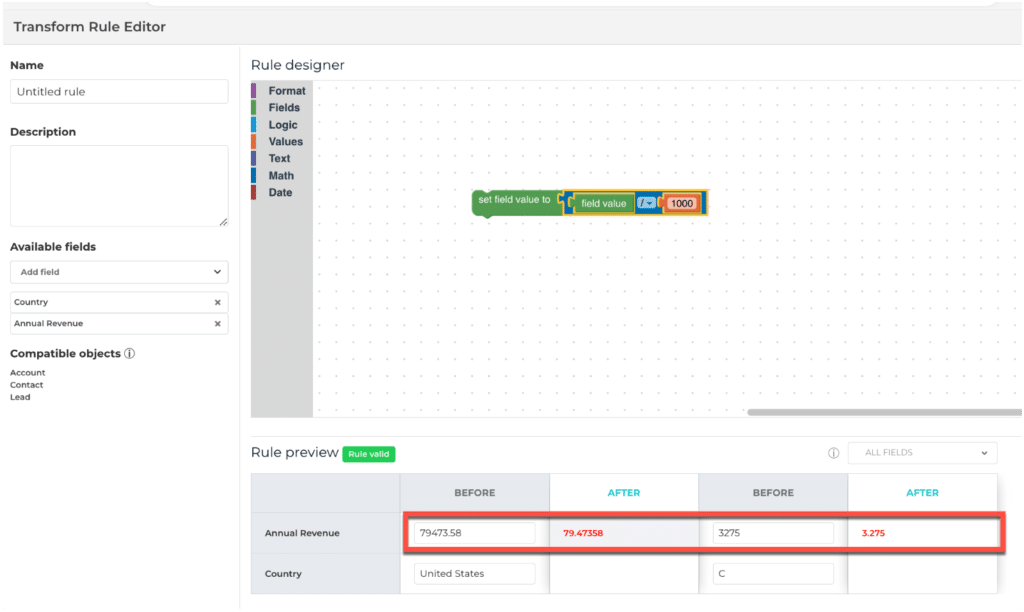Viewport: 1024px width, 612px height.
Task: Click the rule Name input field
Action: tap(119, 92)
